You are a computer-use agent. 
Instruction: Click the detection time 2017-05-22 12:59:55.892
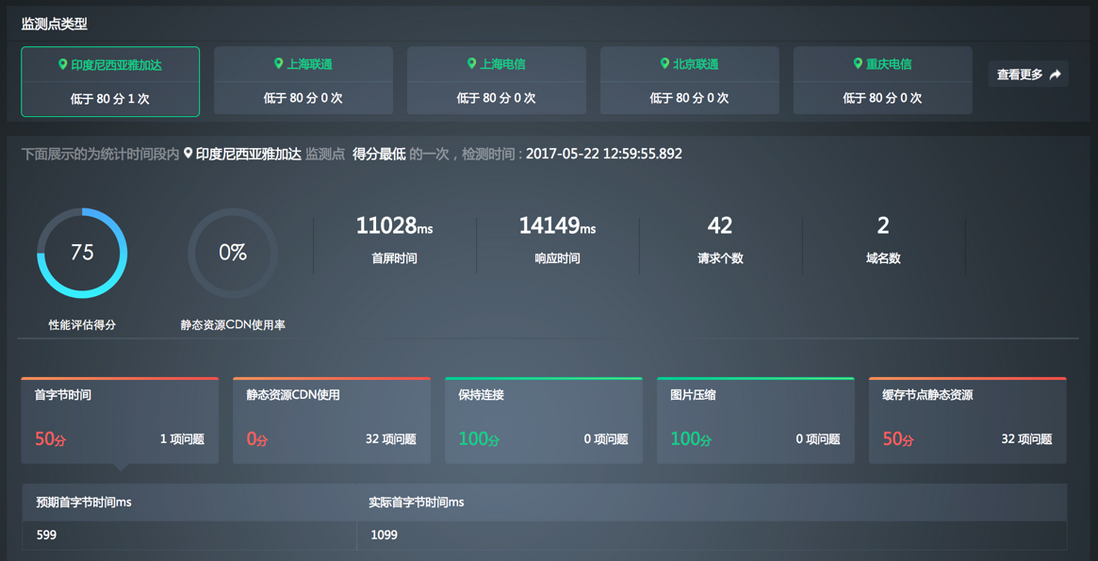[604, 153]
